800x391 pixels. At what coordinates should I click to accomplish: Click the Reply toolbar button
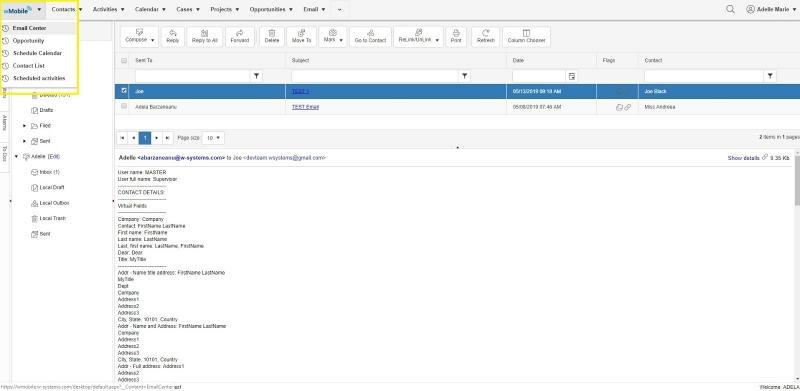point(172,37)
